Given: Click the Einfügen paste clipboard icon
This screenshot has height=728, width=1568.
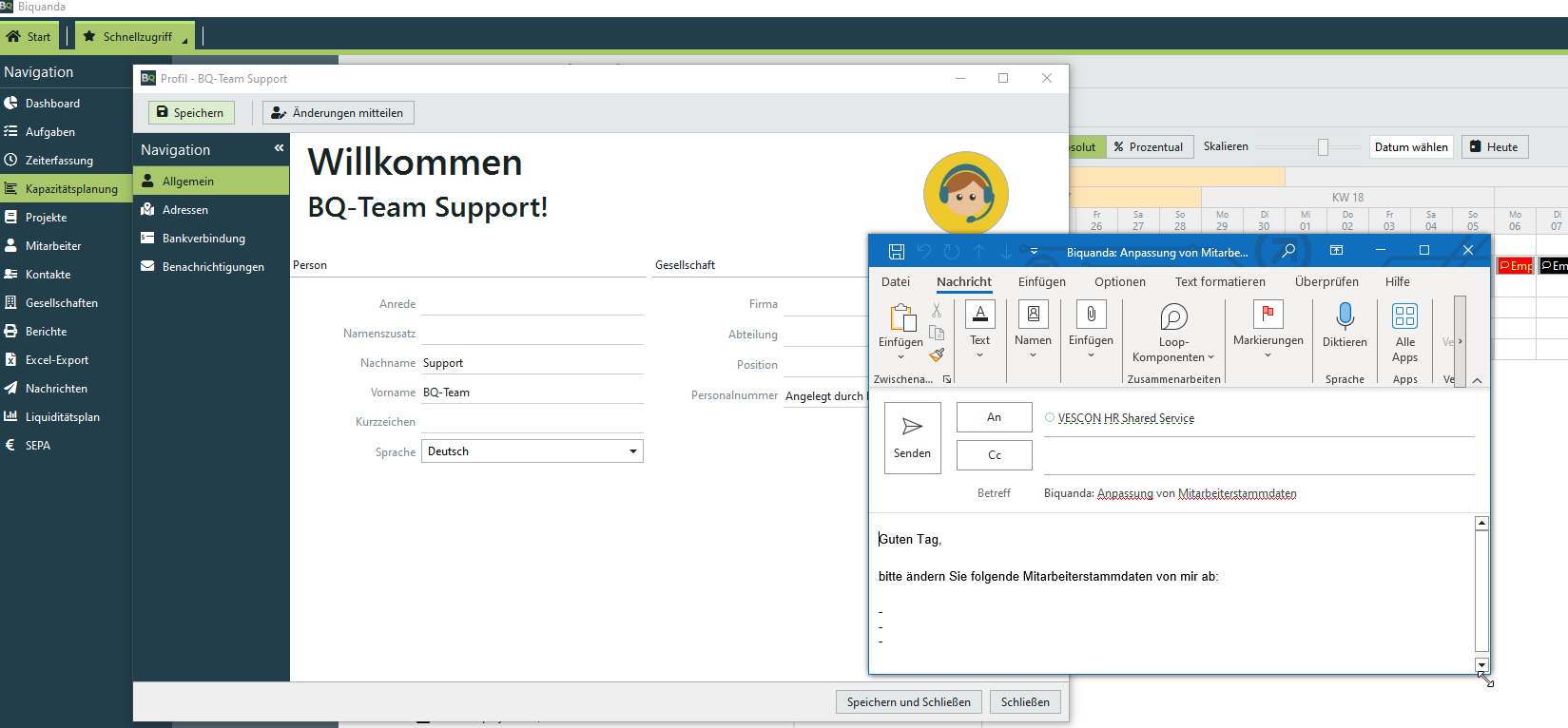Looking at the screenshot, I should 901,317.
